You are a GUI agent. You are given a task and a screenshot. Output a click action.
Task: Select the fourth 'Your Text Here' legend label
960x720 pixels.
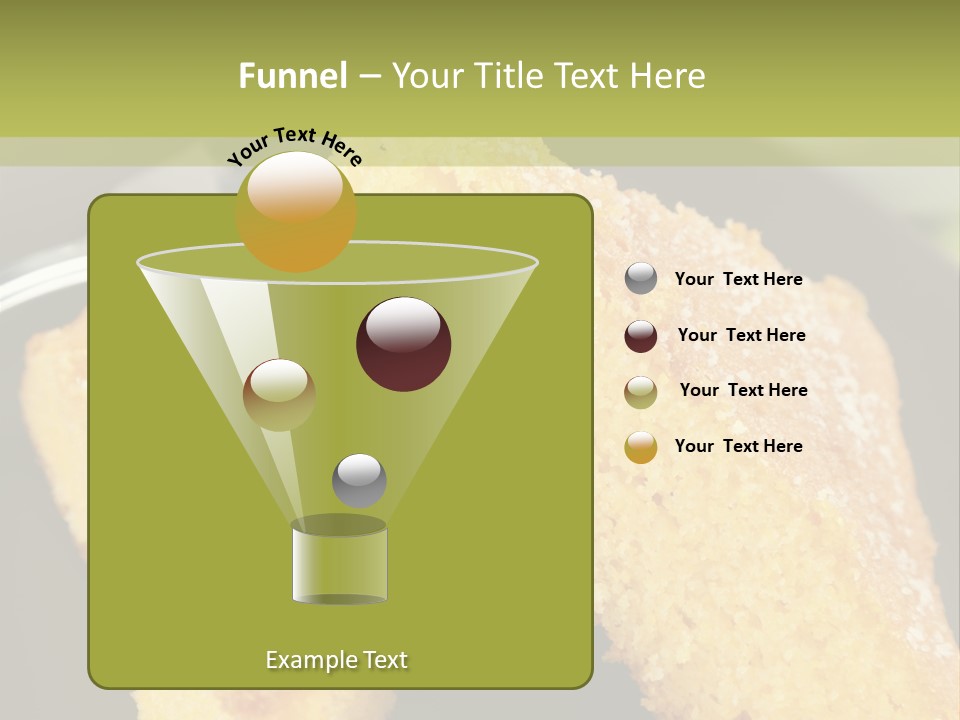click(x=738, y=446)
